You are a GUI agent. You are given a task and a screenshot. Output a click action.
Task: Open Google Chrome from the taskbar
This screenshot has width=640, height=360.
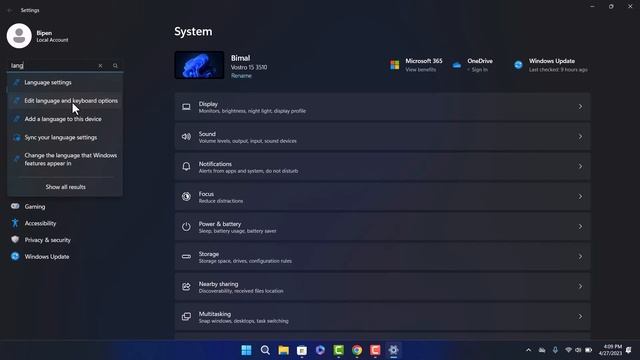[357, 350]
